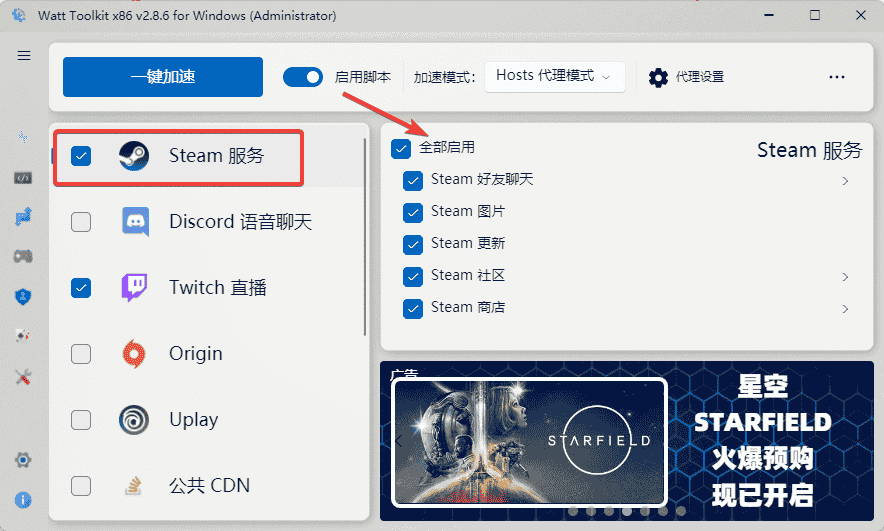Expand the Steam 商店 chevron
884x531 pixels.
[845, 309]
